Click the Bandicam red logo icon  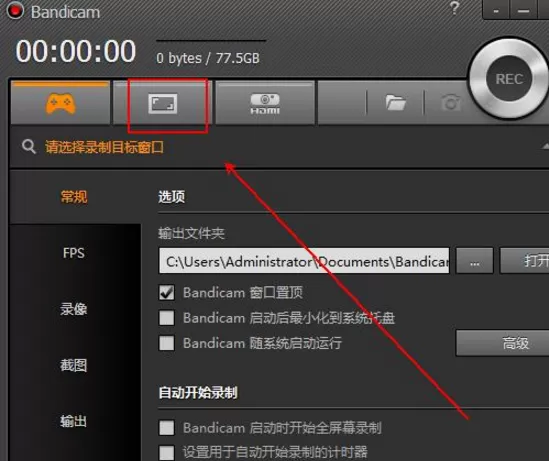(x=15, y=11)
